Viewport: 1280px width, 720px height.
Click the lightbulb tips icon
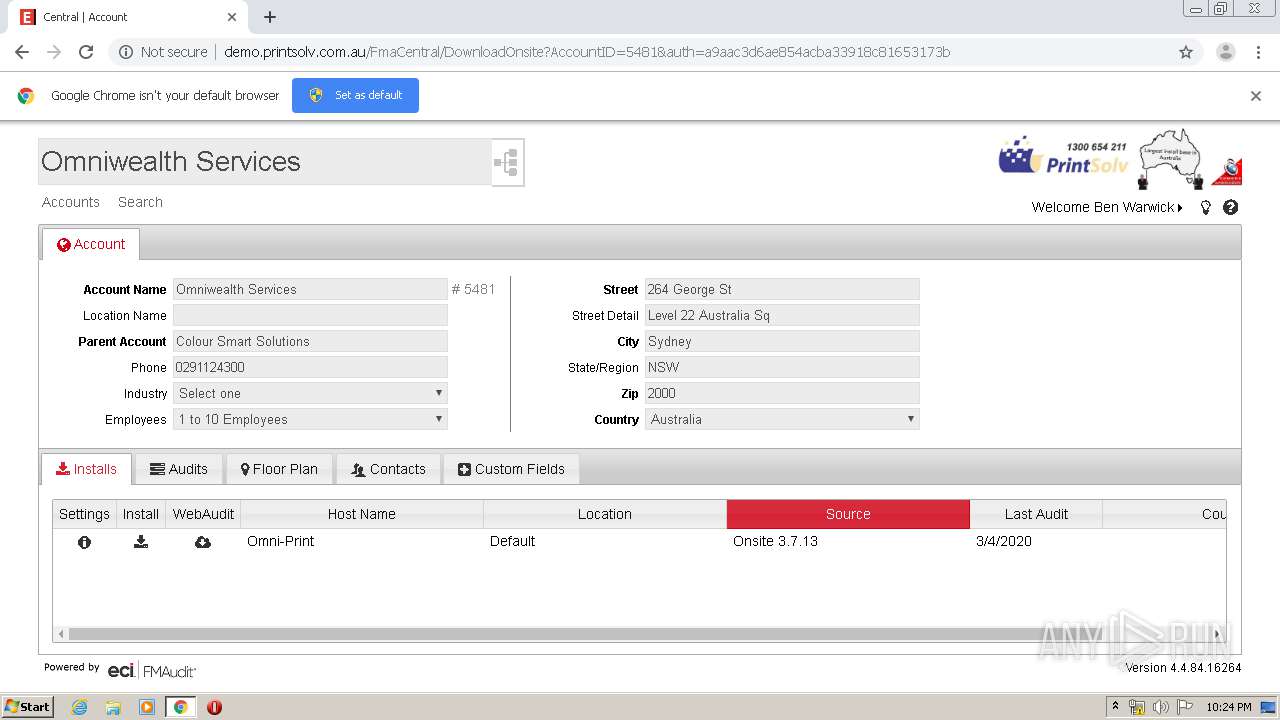[x=1206, y=208]
